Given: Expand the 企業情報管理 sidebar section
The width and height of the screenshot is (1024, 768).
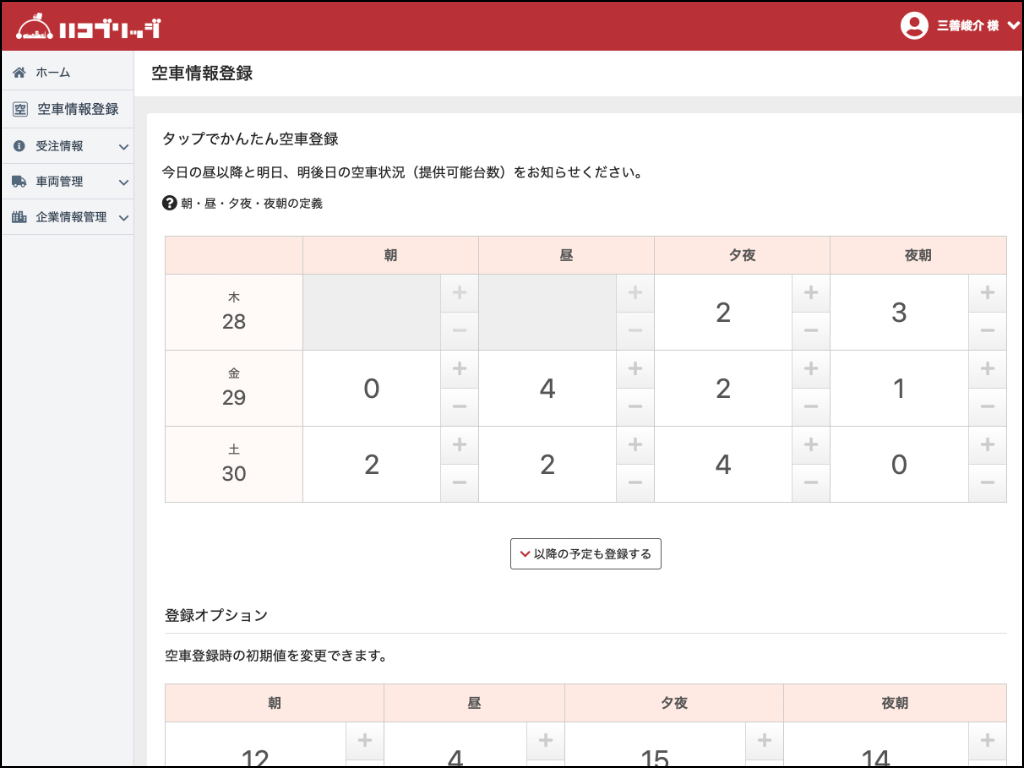Looking at the screenshot, I should point(123,217).
